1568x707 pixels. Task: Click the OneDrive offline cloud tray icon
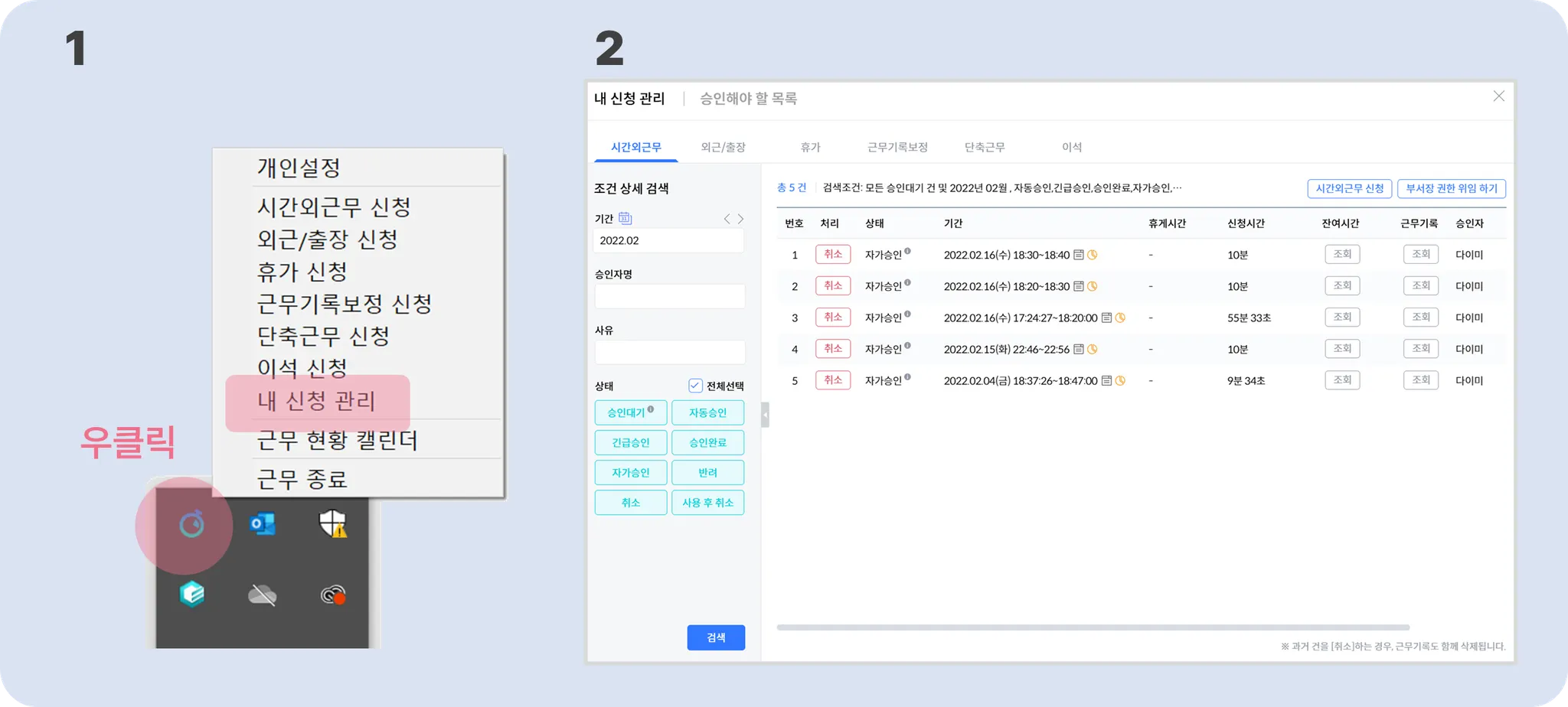pos(263,595)
